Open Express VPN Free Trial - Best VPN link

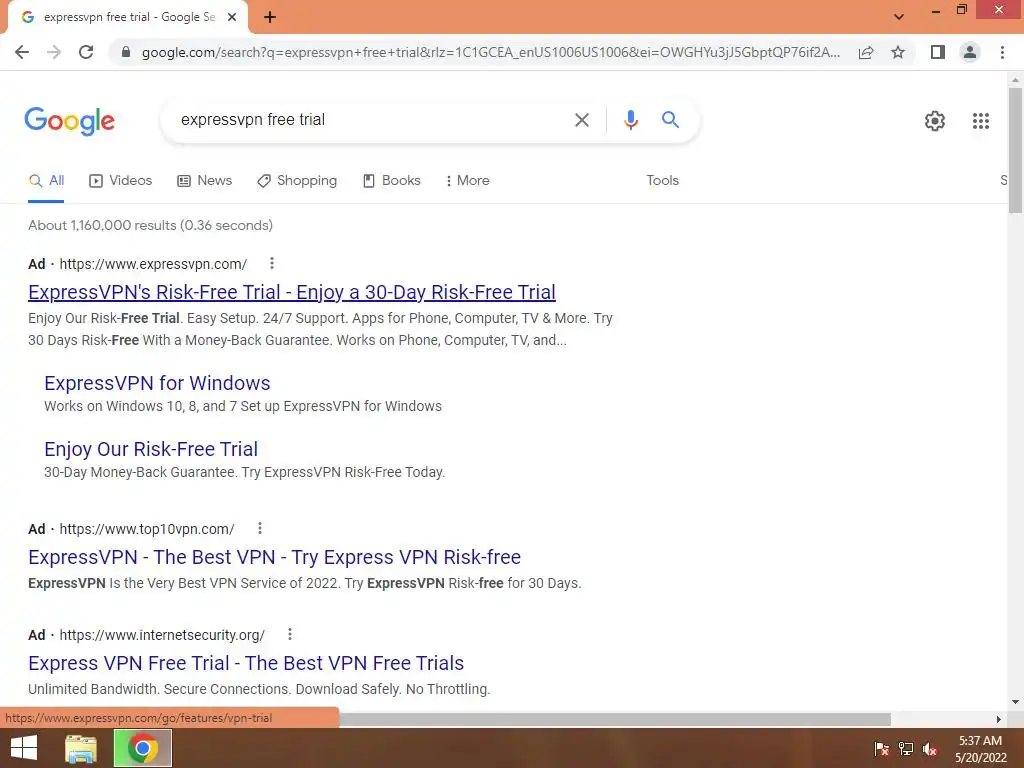[246, 663]
